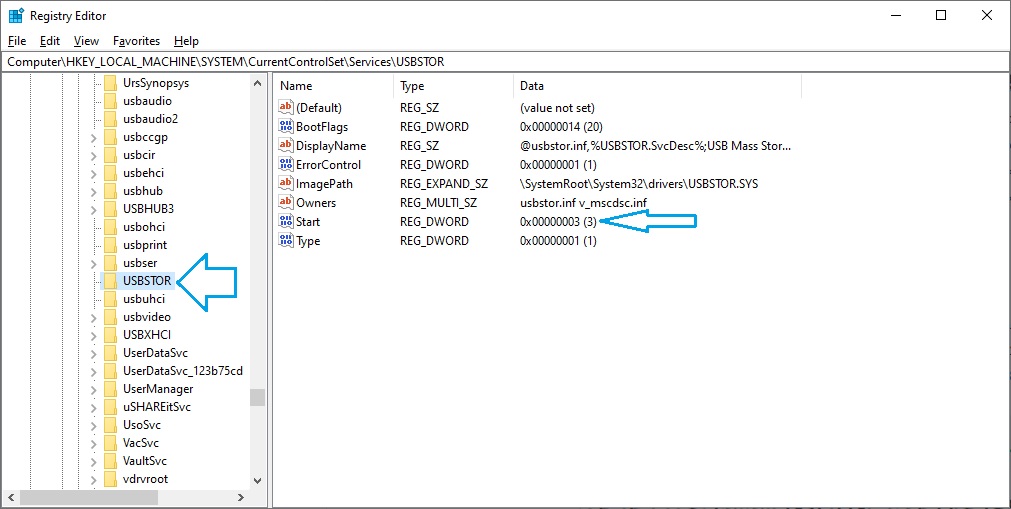Click the DisplayName string value icon
The height and width of the screenshot is (509, 1011).
point(286,145)
